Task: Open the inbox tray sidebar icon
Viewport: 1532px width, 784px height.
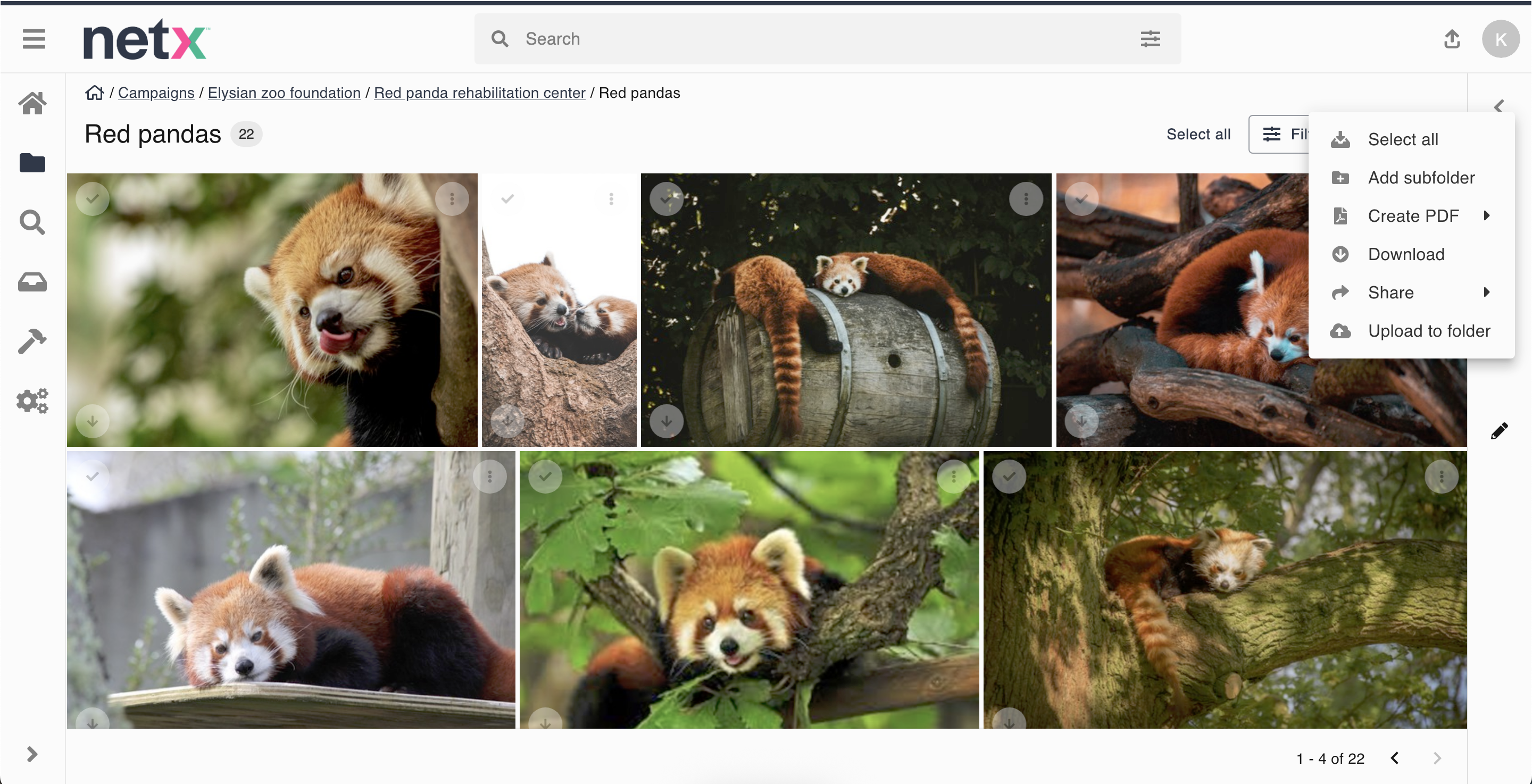Action: (32, 282)
